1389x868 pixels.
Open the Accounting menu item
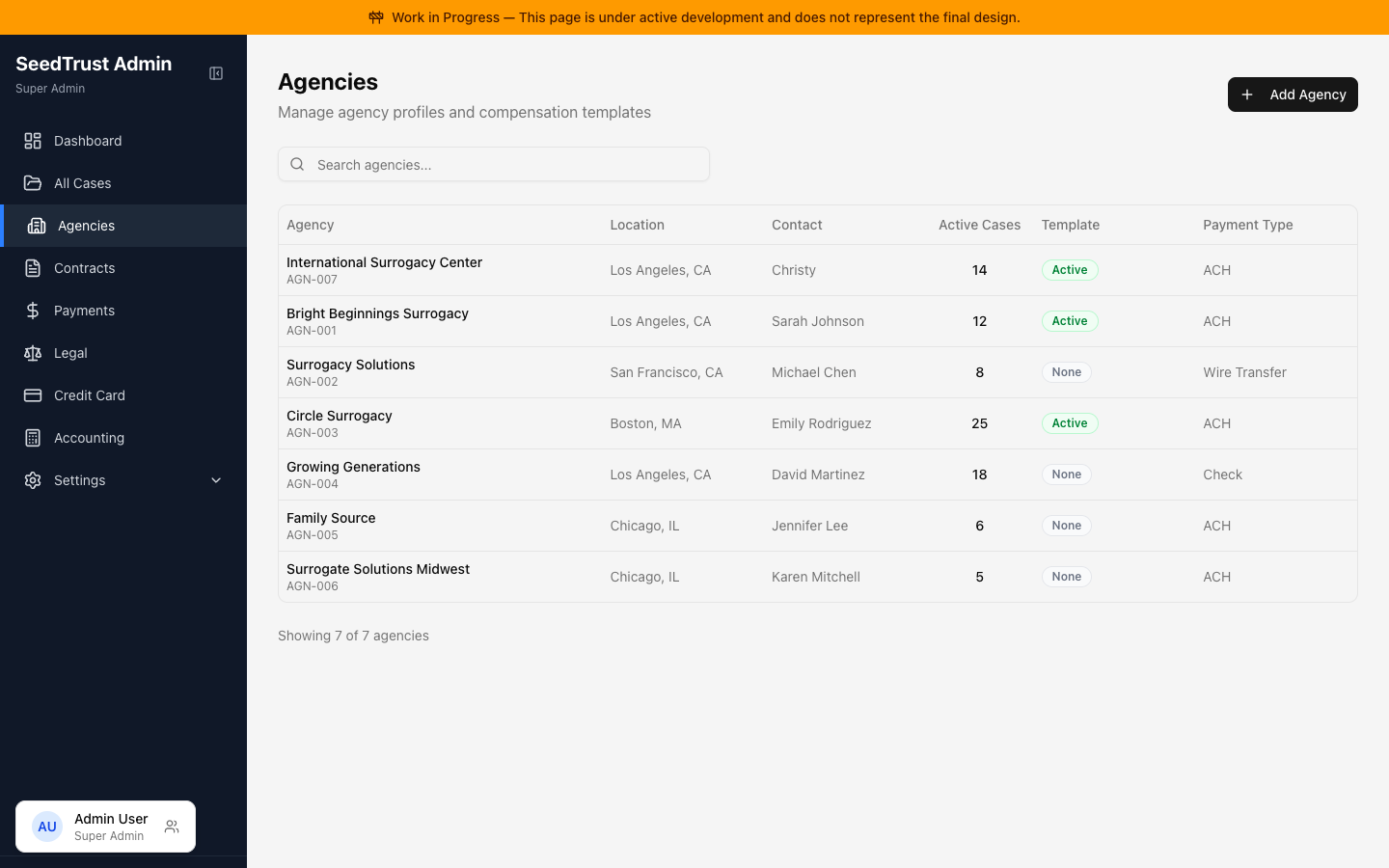click(123, 438)
